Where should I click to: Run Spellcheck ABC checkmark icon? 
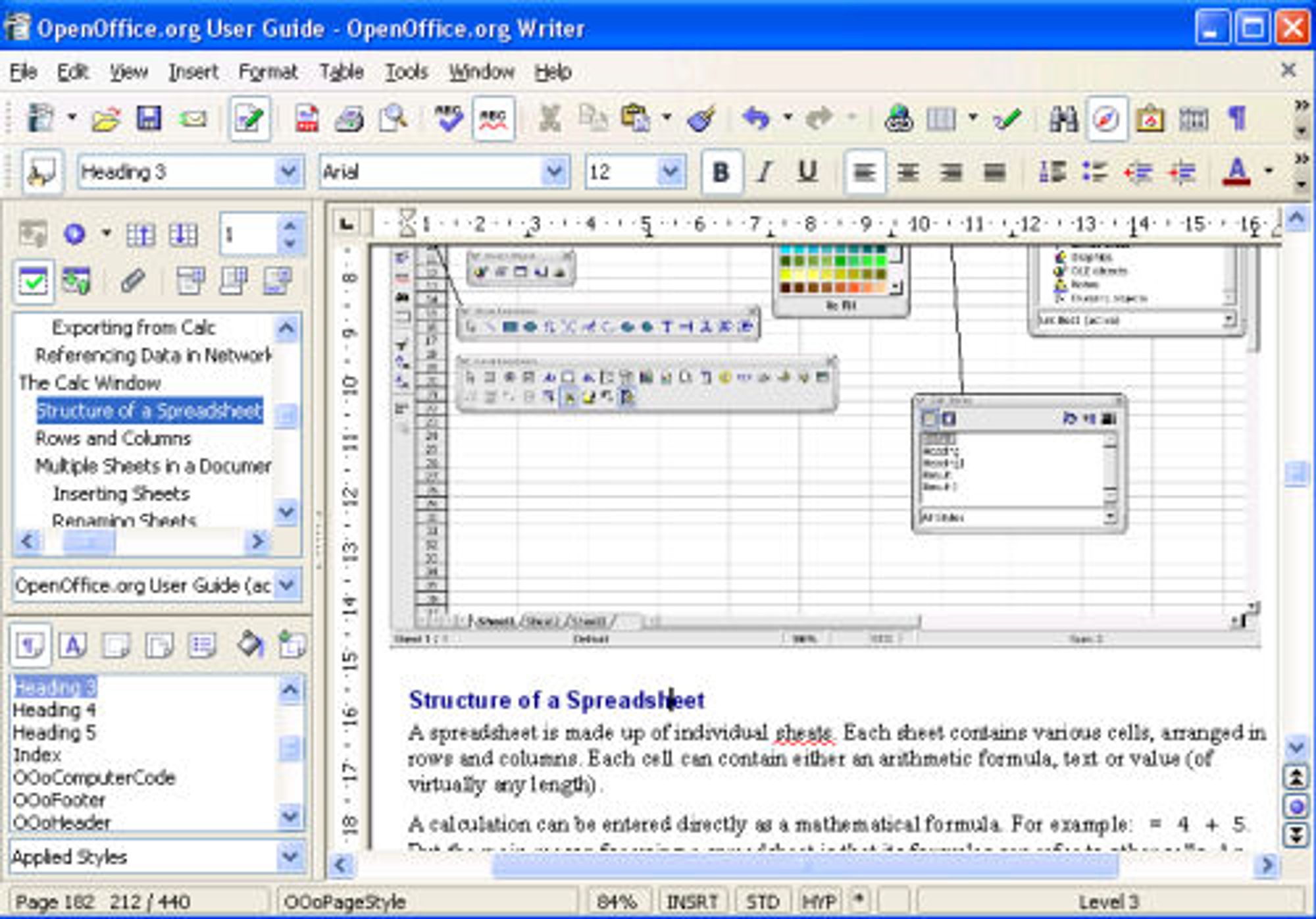449,119
